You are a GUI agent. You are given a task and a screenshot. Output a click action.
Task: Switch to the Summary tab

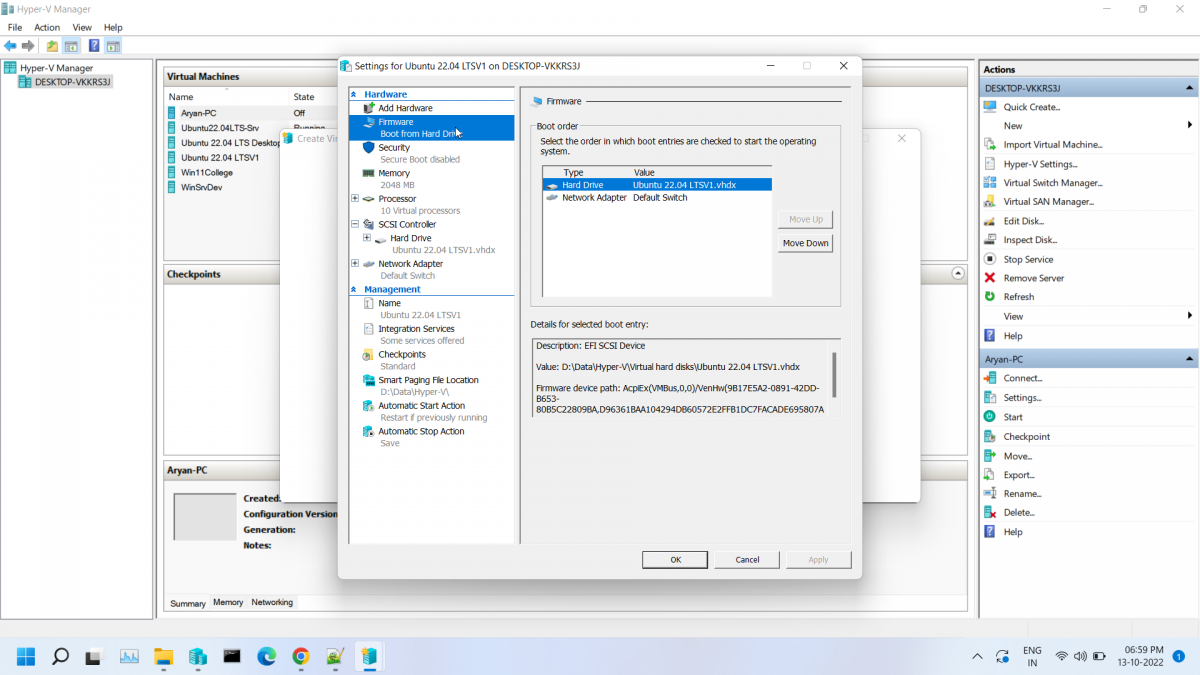pos(188,603)
